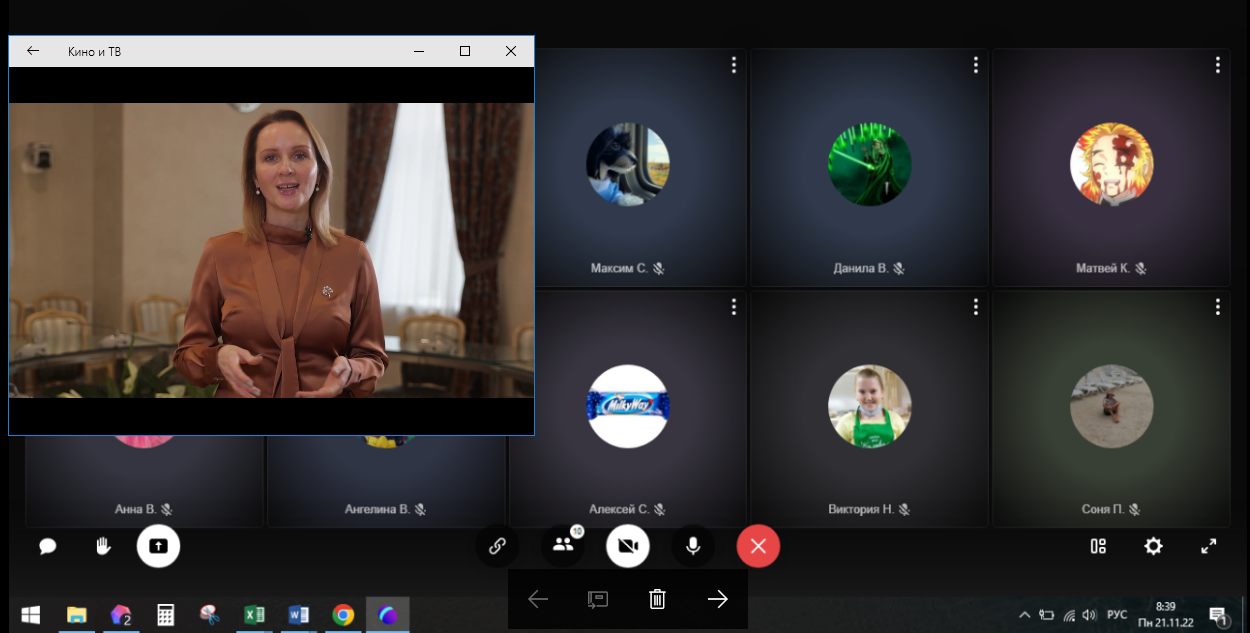This screenshot has width=1250, height=633.
Task: Switch the РУС input language
Action: (x=1118, y=615)
